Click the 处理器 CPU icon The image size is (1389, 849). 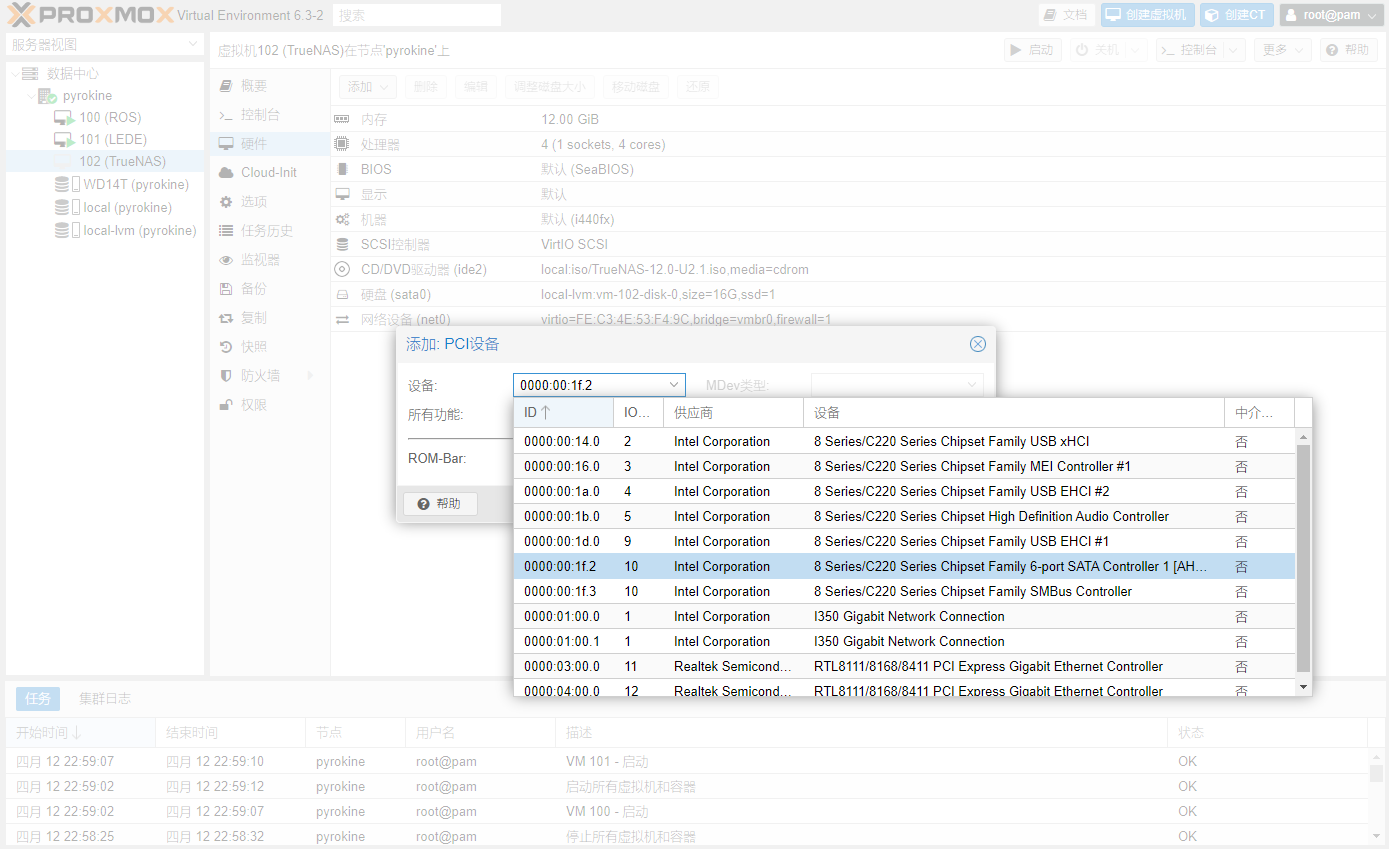(342, 144)
